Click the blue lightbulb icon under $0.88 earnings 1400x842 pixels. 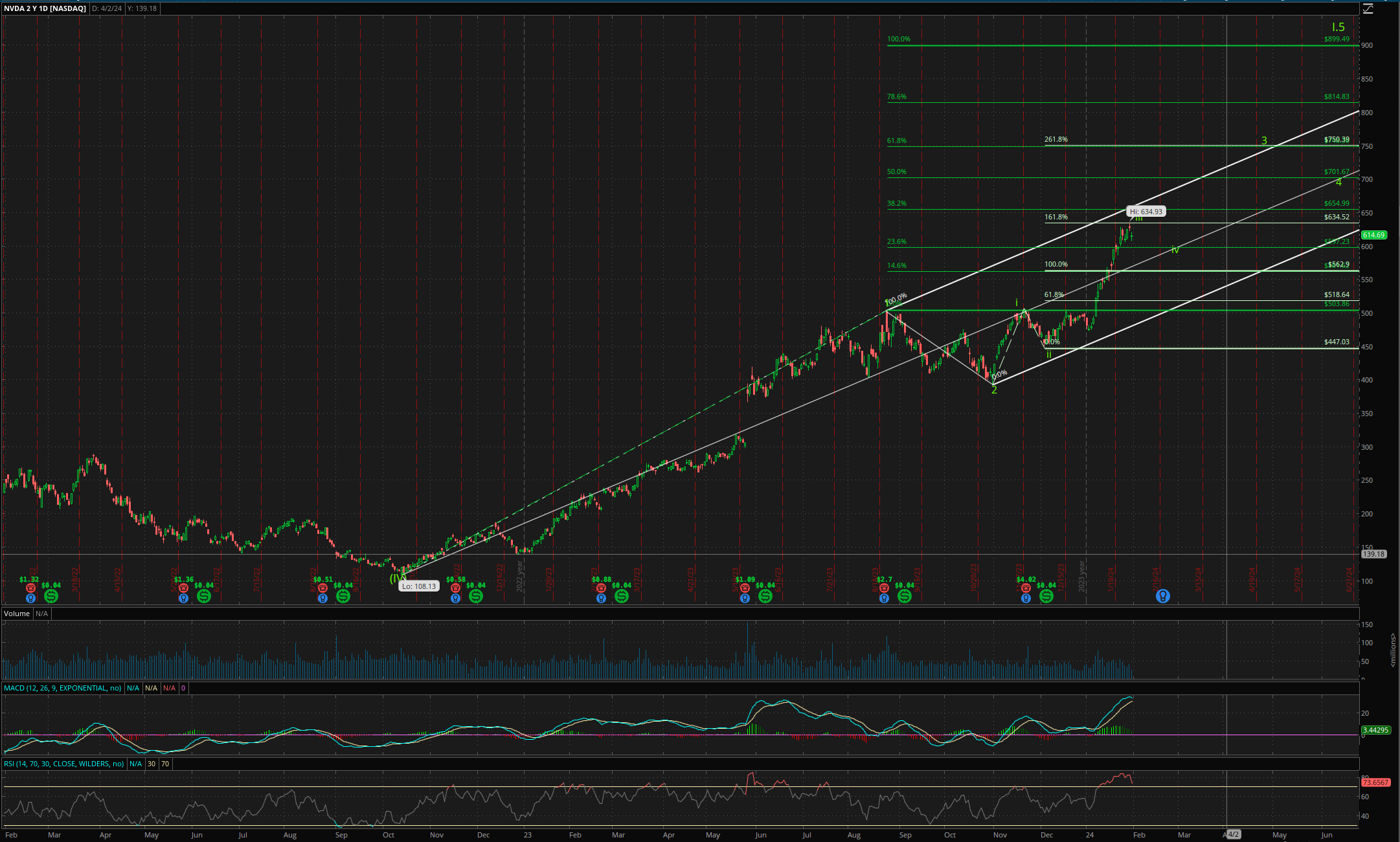pos(601,599)
